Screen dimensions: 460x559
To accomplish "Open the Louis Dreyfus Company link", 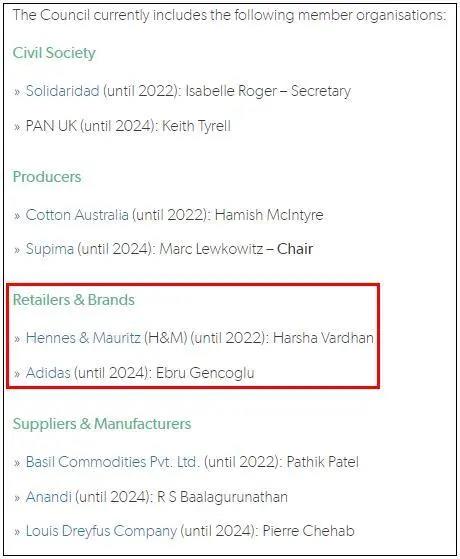I will (x=101, y=531).
